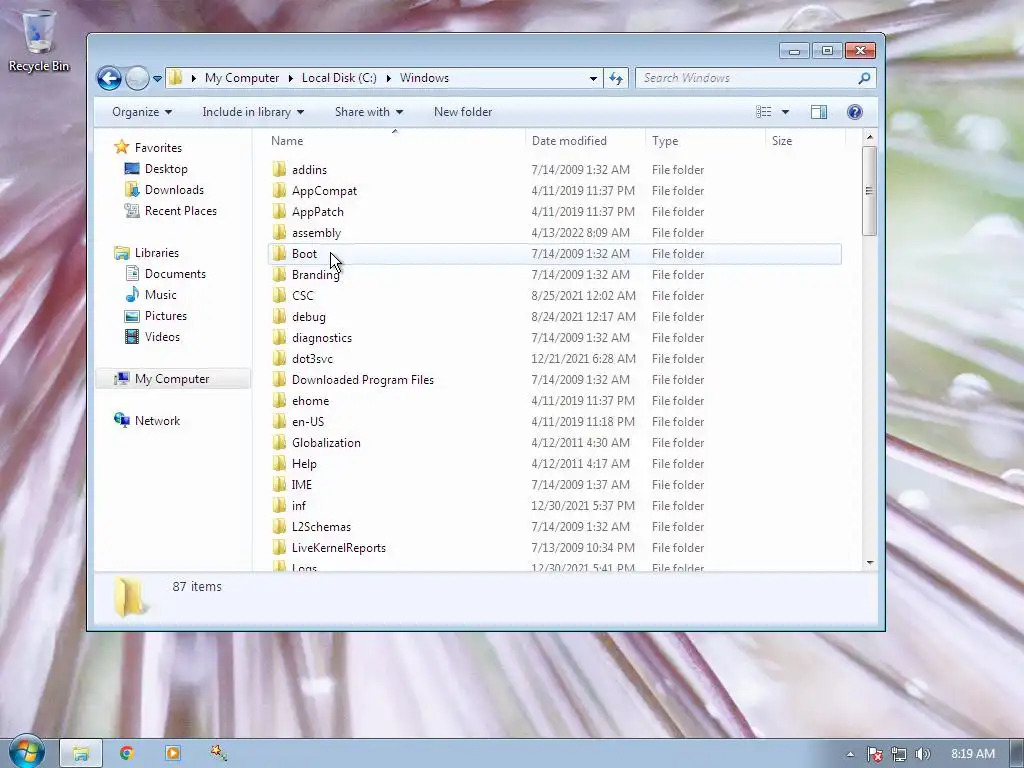Click the search magnifier icon
The width and height of the screenshot is (1024, 768).
864,78
